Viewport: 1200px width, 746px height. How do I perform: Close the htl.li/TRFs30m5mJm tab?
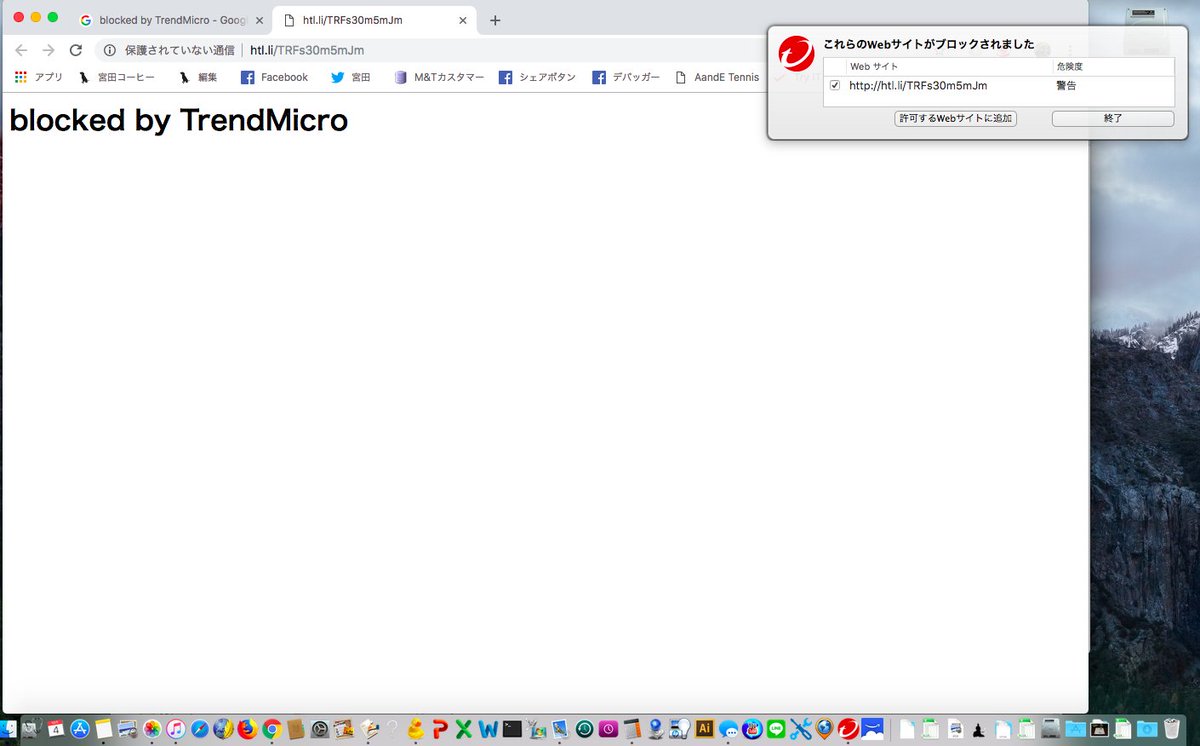(463, 20)
